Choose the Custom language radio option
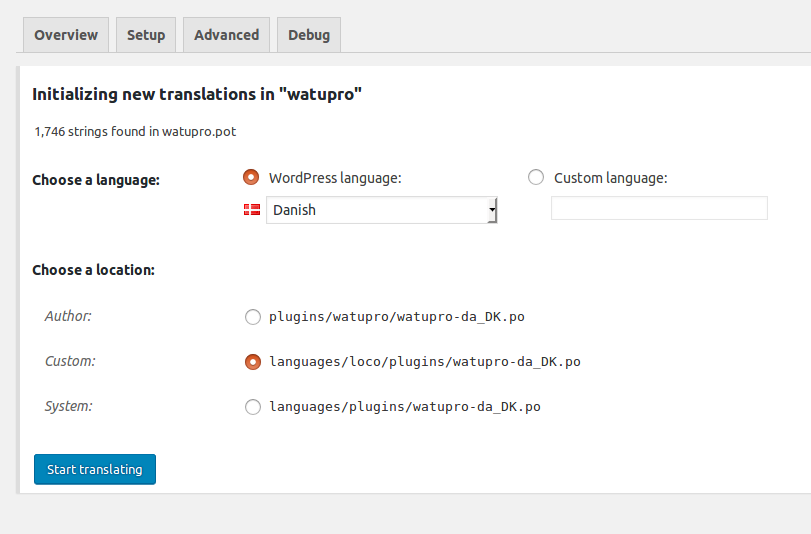The image size is (811, 534). (536, 177)
